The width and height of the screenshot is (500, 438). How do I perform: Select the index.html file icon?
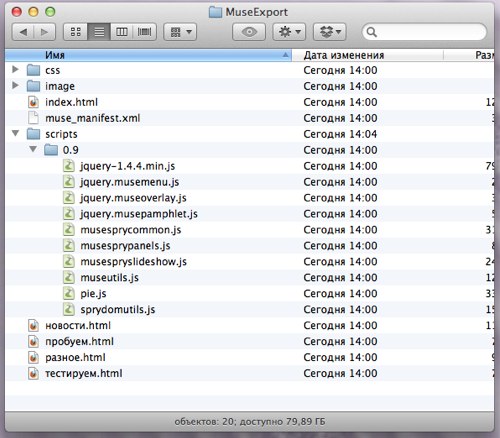tap(33, 102)
